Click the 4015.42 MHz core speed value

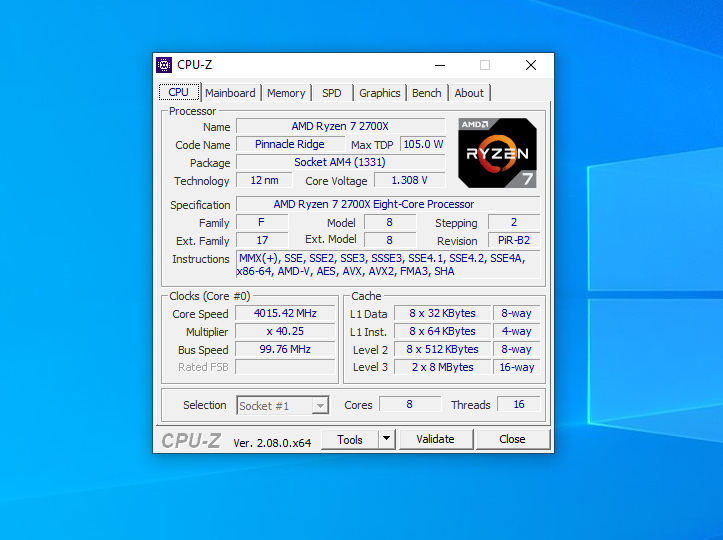(x=285, y=313)
